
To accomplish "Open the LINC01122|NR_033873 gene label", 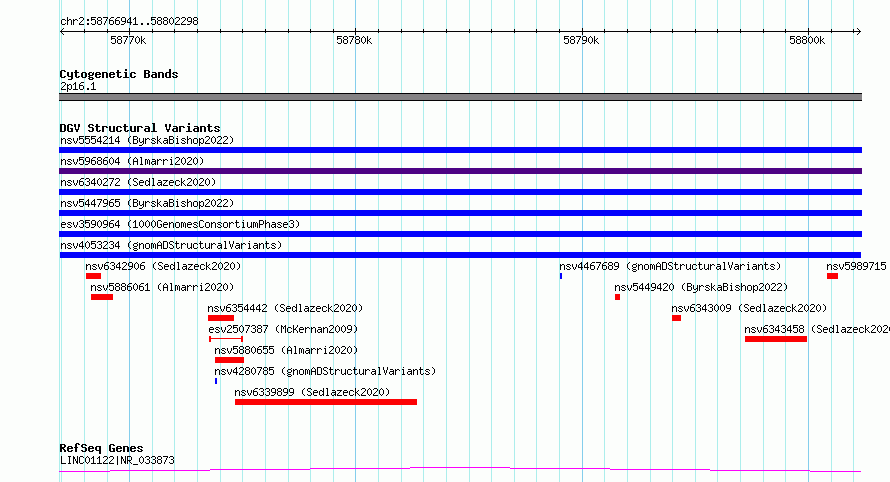I will pyautogui.click(x=117, y=460).
